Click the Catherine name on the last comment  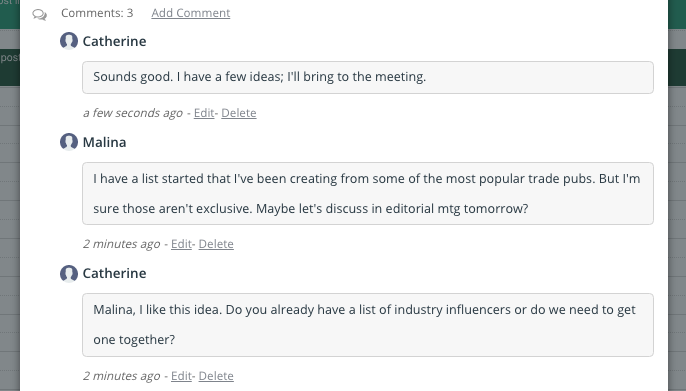(x=114, y=273)
